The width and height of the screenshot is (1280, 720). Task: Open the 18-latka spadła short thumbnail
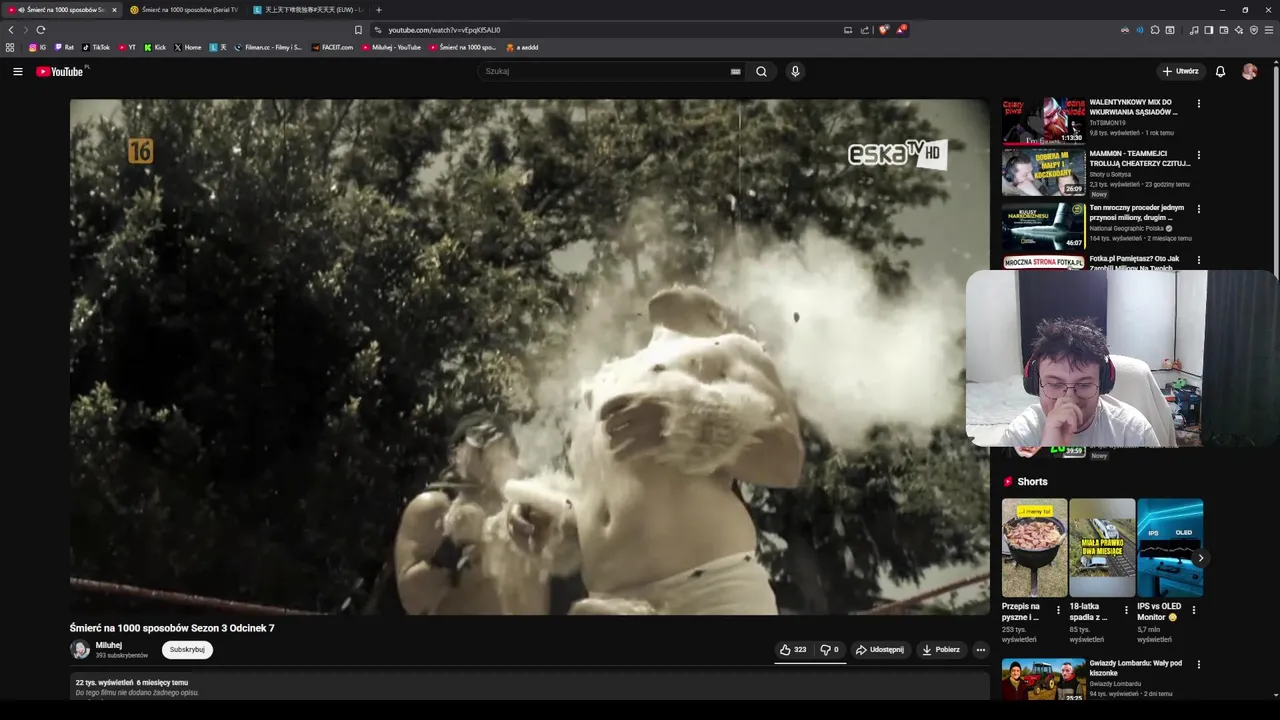pyautogui.click(x=1102, y=548)
